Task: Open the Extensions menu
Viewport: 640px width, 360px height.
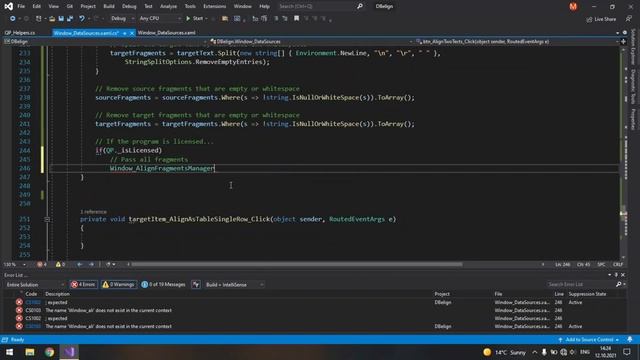Action: (x=215, y=7)
